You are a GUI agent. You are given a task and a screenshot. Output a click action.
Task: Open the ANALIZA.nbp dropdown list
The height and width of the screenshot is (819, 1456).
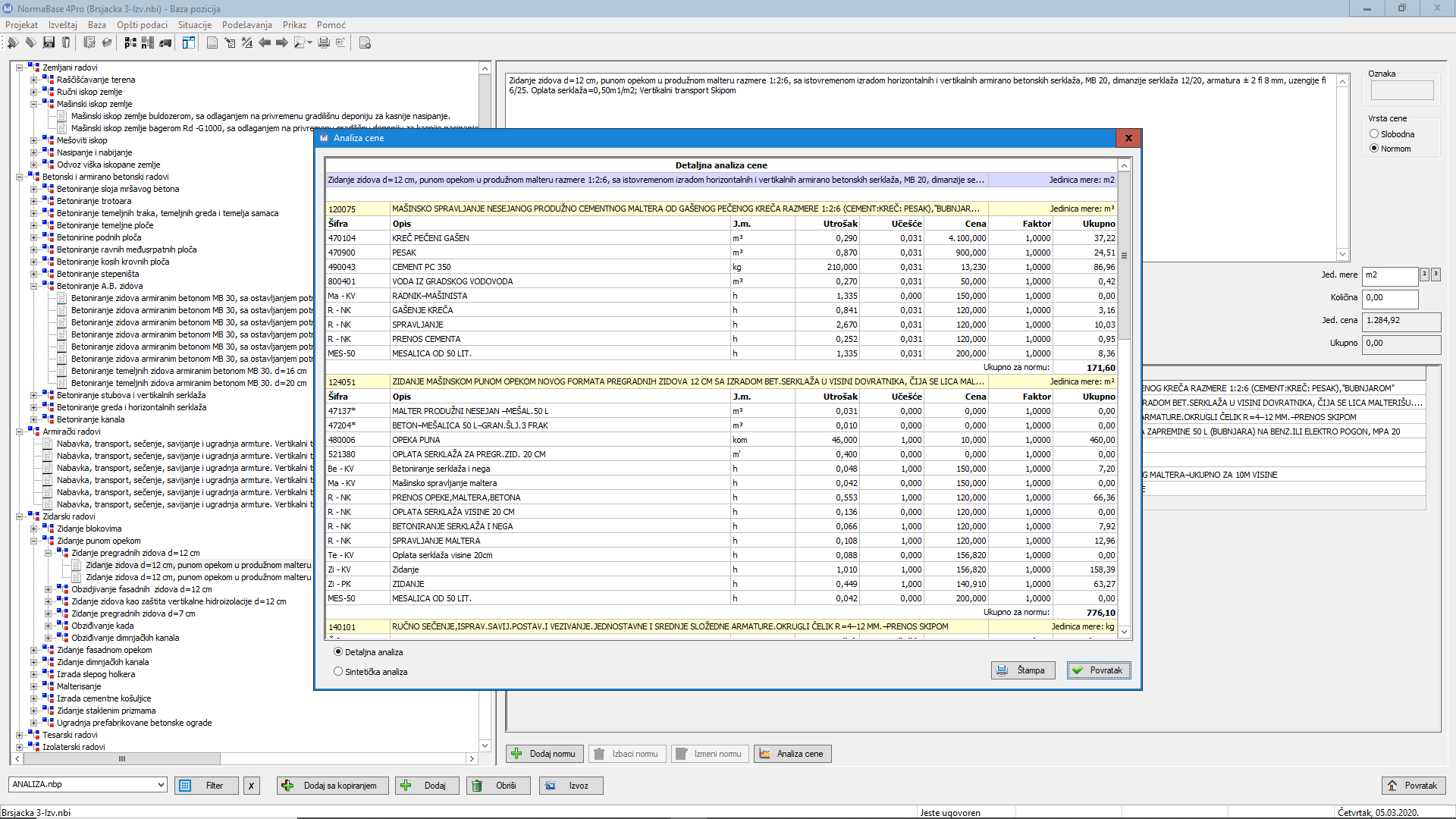[x=161, y=785]
